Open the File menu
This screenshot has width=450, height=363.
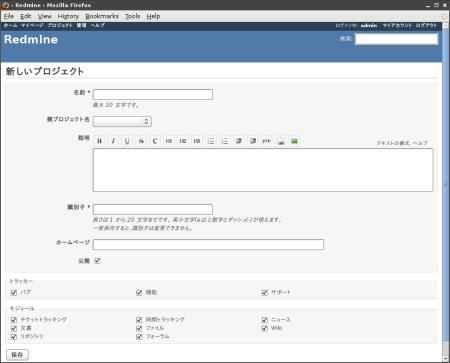pyautogui.click(x=9, y=16)
